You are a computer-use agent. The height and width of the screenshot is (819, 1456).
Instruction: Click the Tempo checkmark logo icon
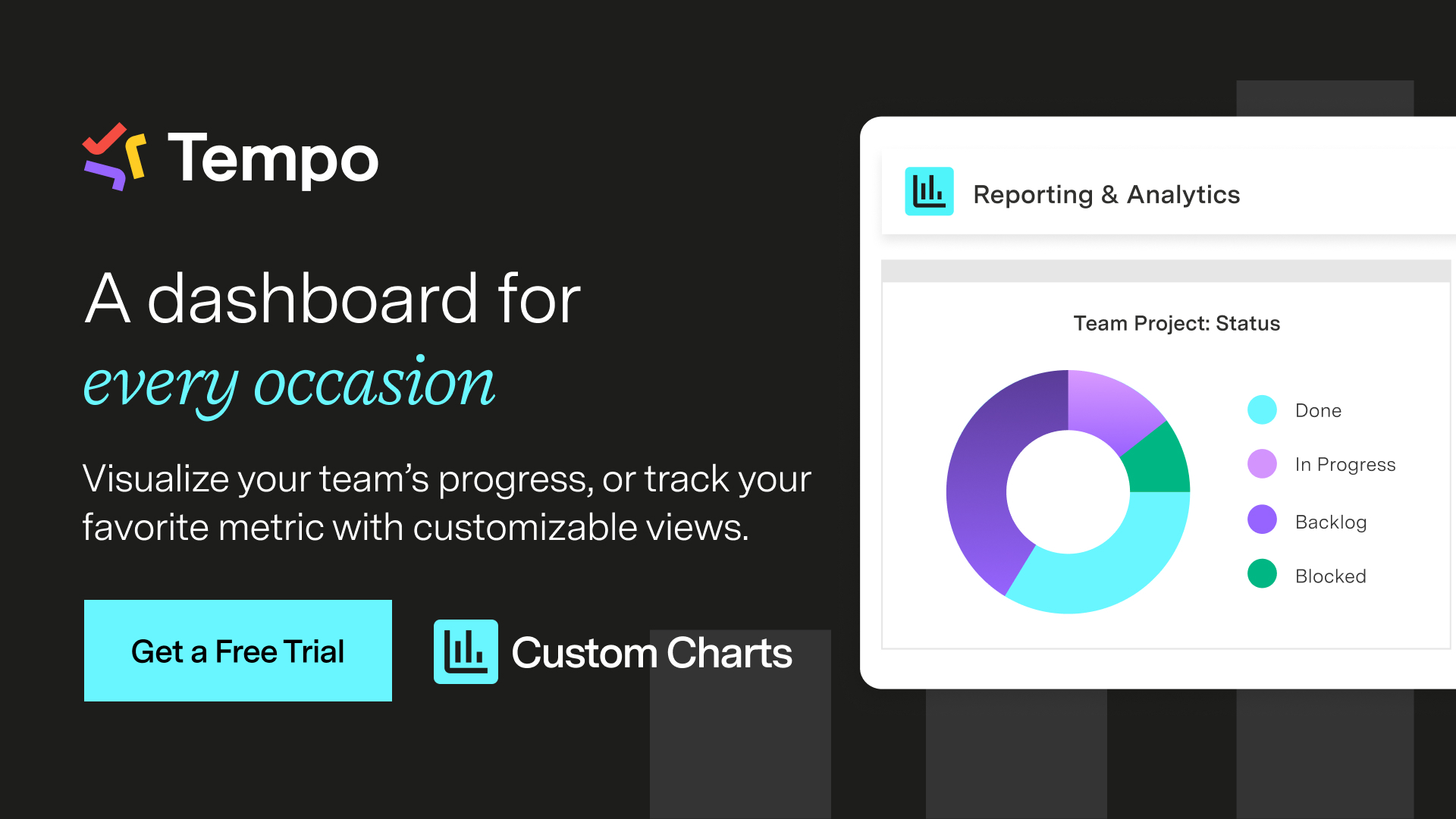[x=115, y=156]
